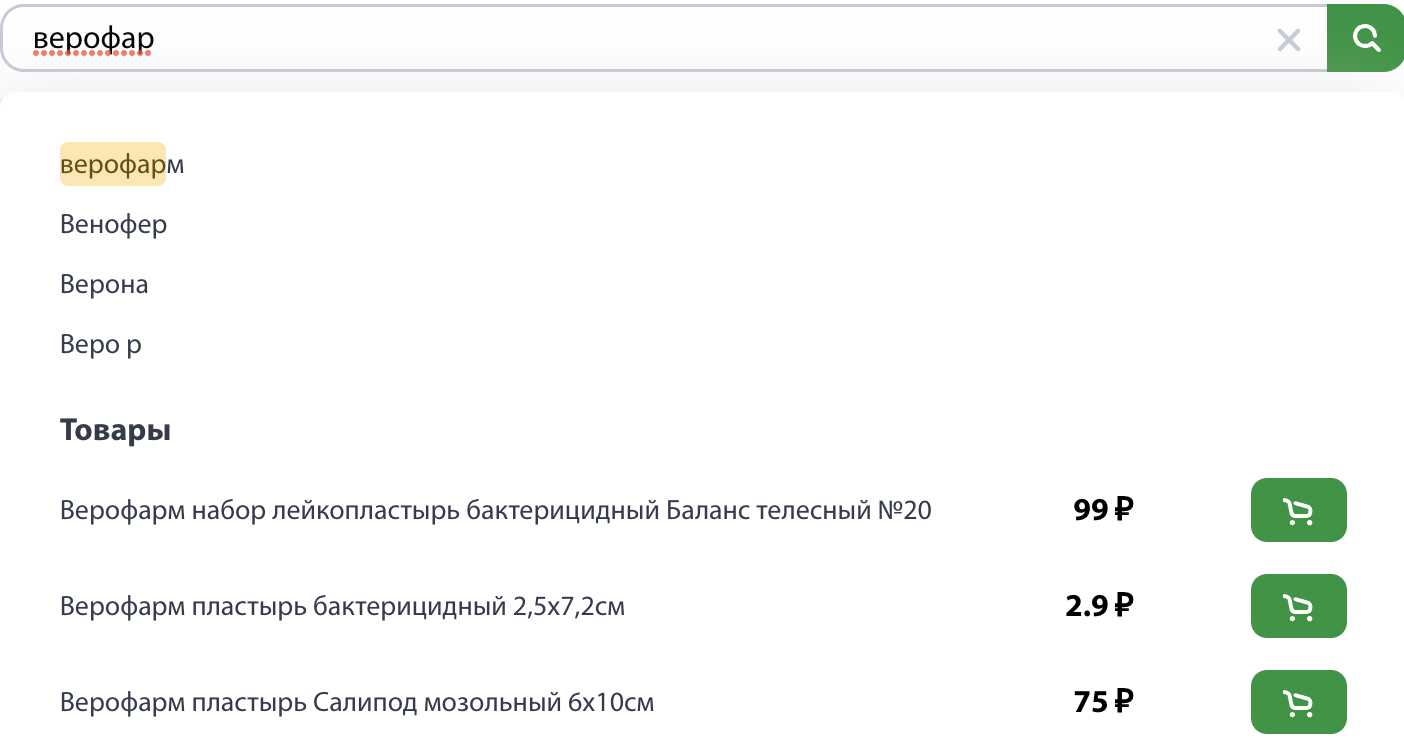Click the '№20' at end of first product name
This screenshot has height=752, width=1404.
(x=904, y=511)
